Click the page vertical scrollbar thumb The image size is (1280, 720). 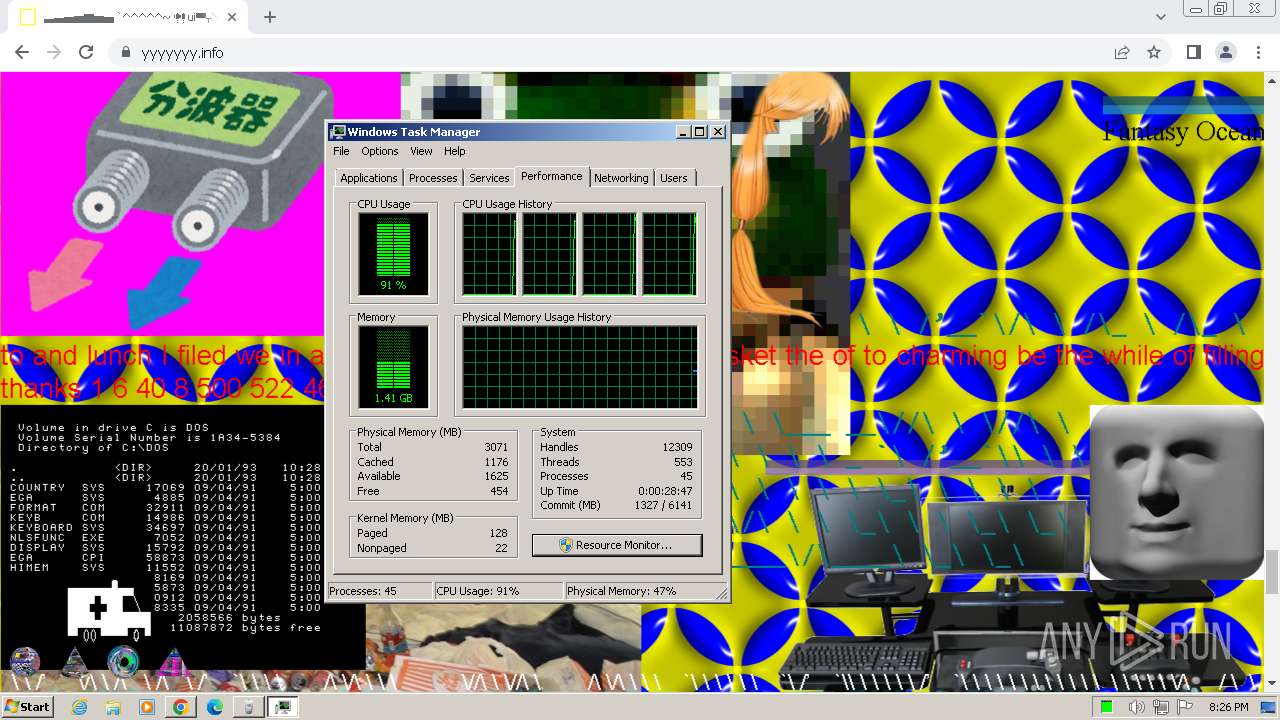(1272, 571)
